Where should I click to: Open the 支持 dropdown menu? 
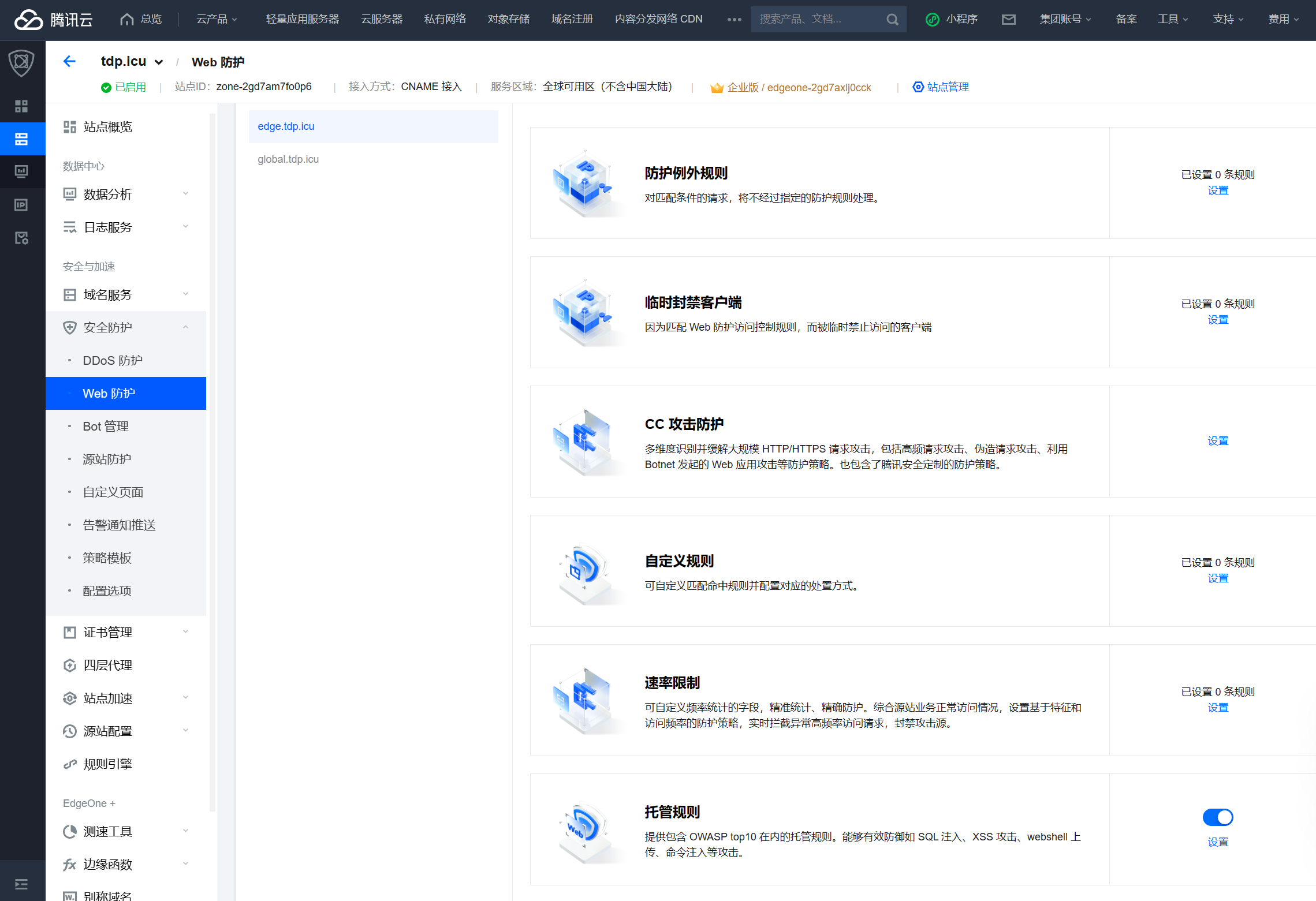click(x=1228, y=20)
